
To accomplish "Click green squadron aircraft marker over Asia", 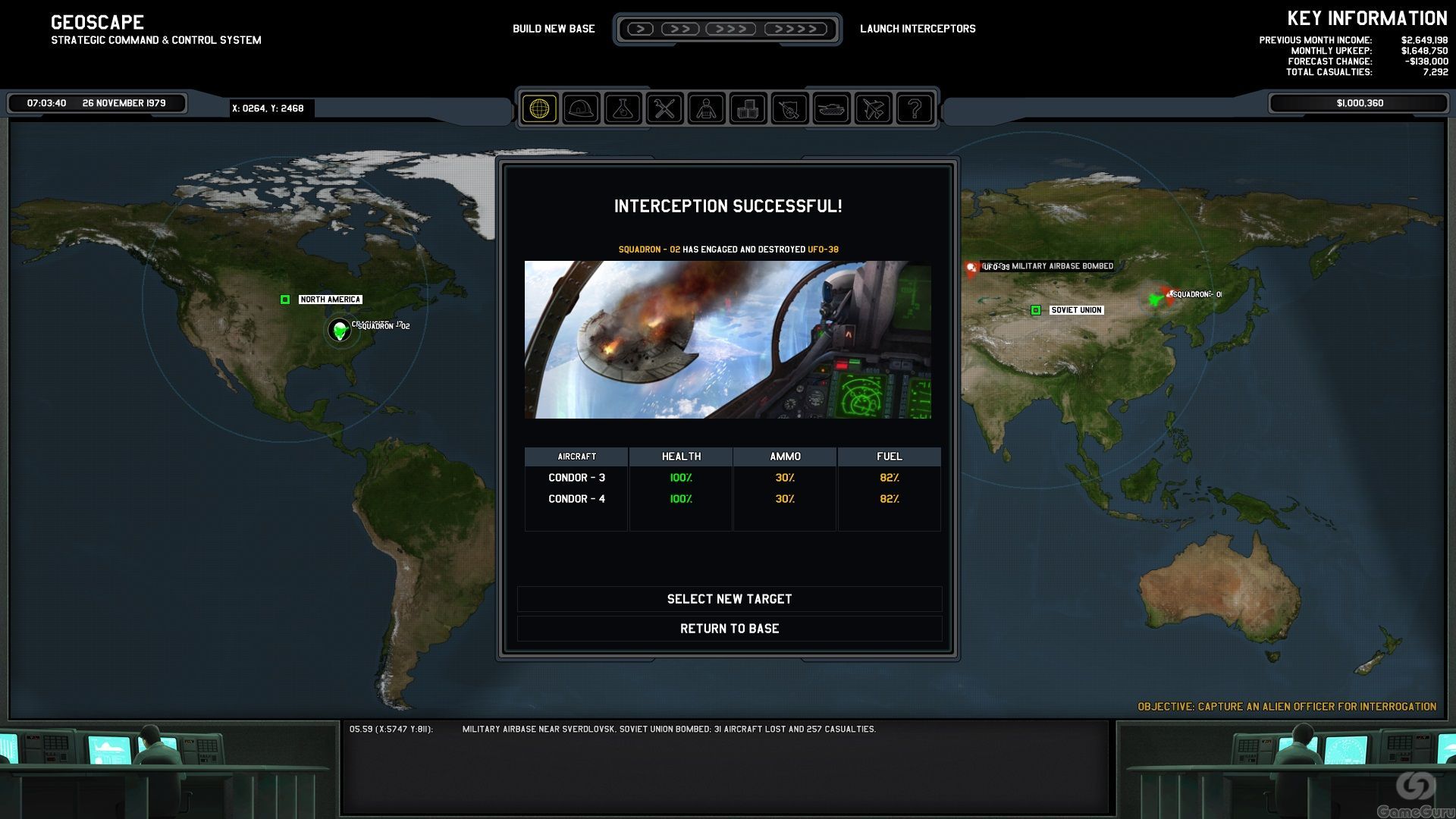I will click(1155, 299).
